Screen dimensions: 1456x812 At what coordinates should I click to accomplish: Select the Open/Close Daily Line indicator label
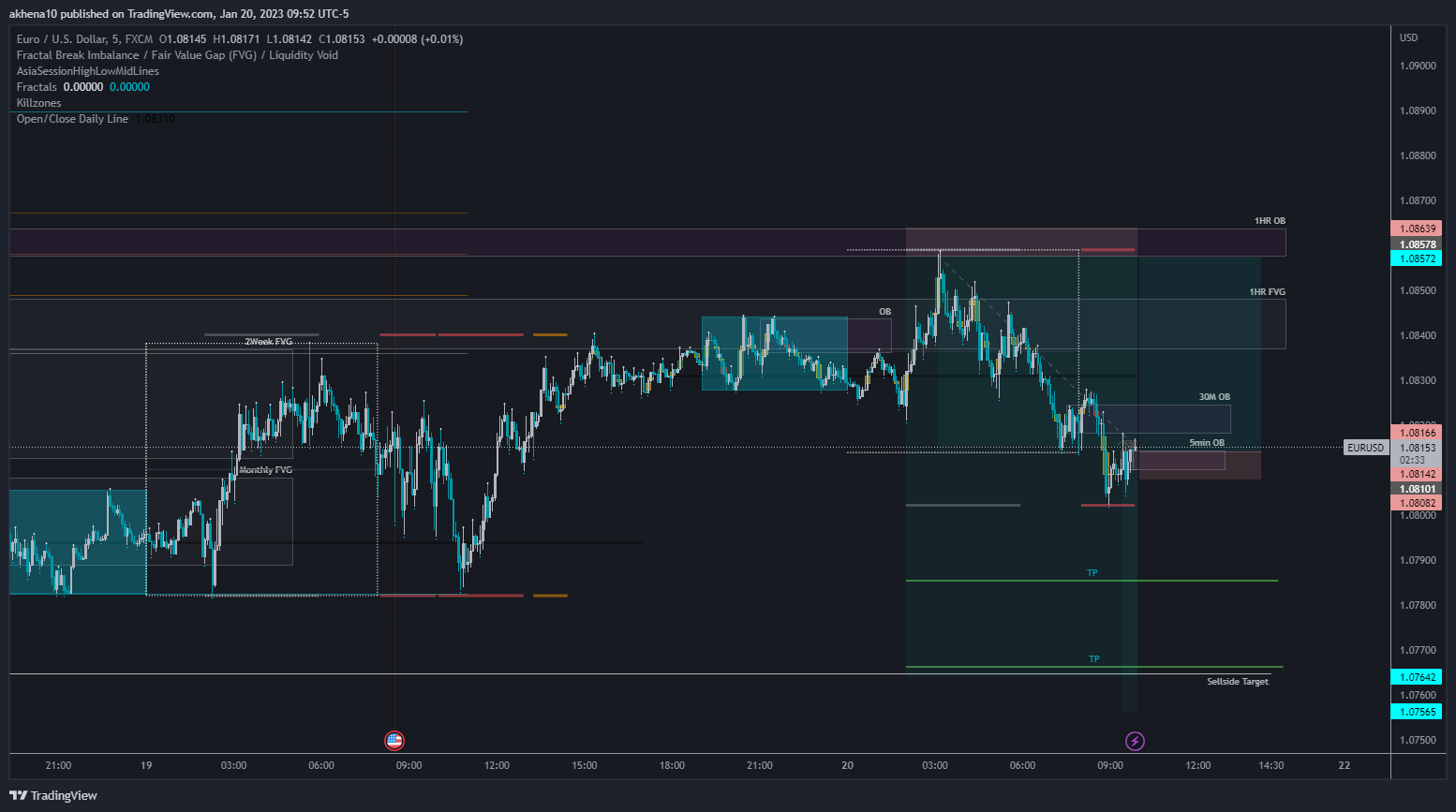[x=72, y=119]
